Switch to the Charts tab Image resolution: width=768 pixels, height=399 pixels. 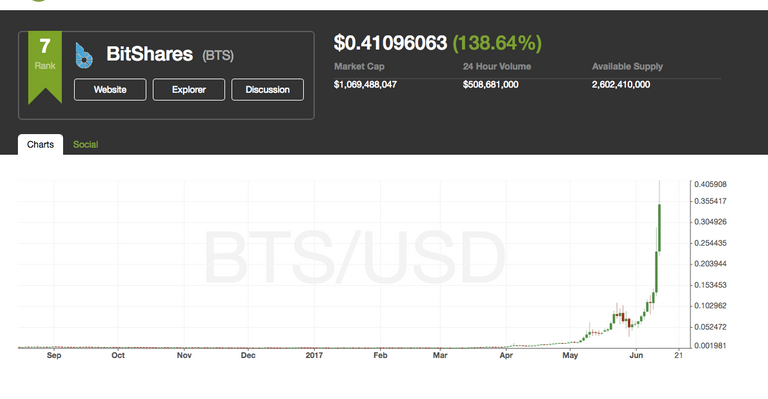point(40,144)
